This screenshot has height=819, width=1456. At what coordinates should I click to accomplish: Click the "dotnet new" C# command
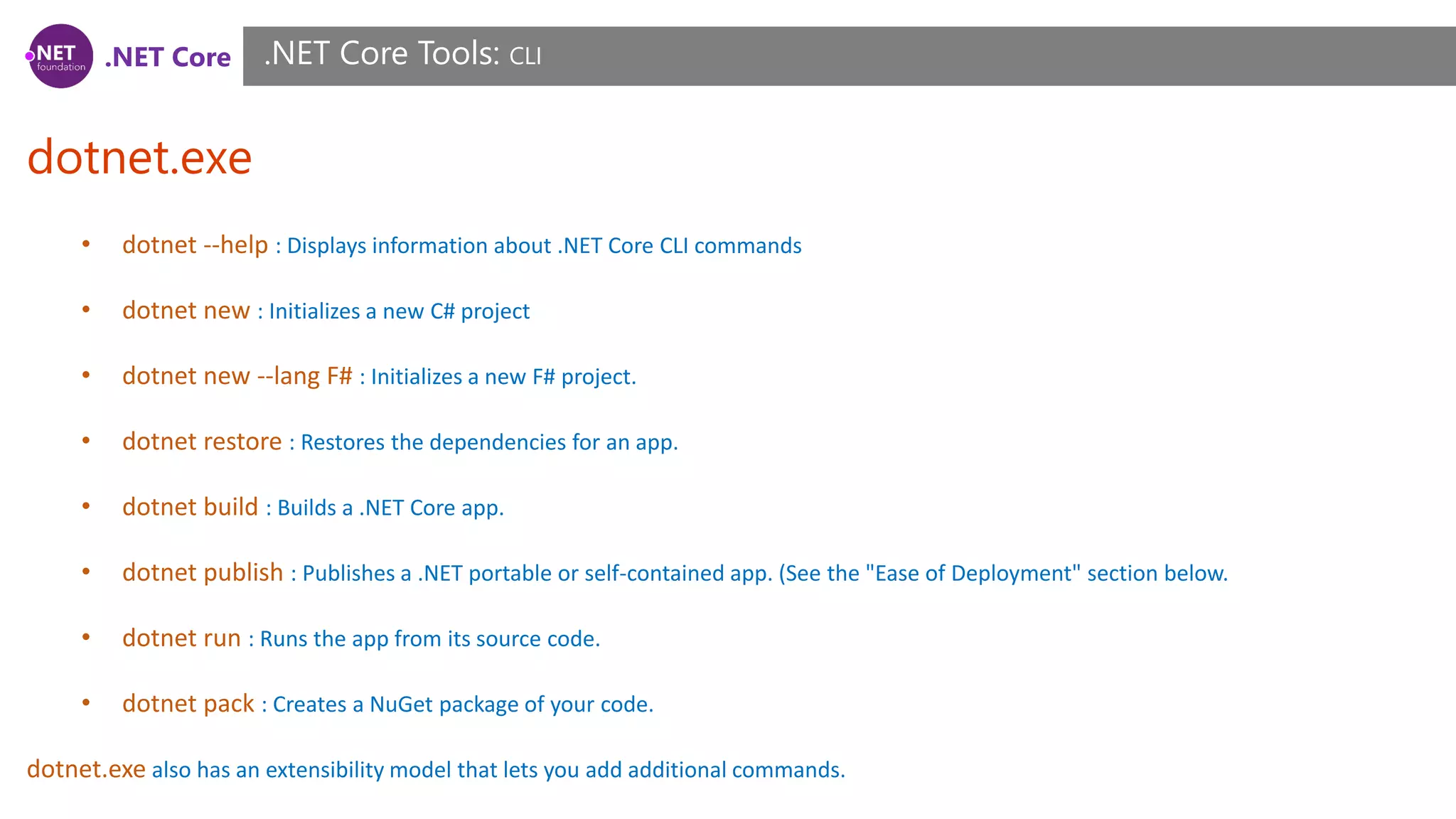click(x=186, y=311)
